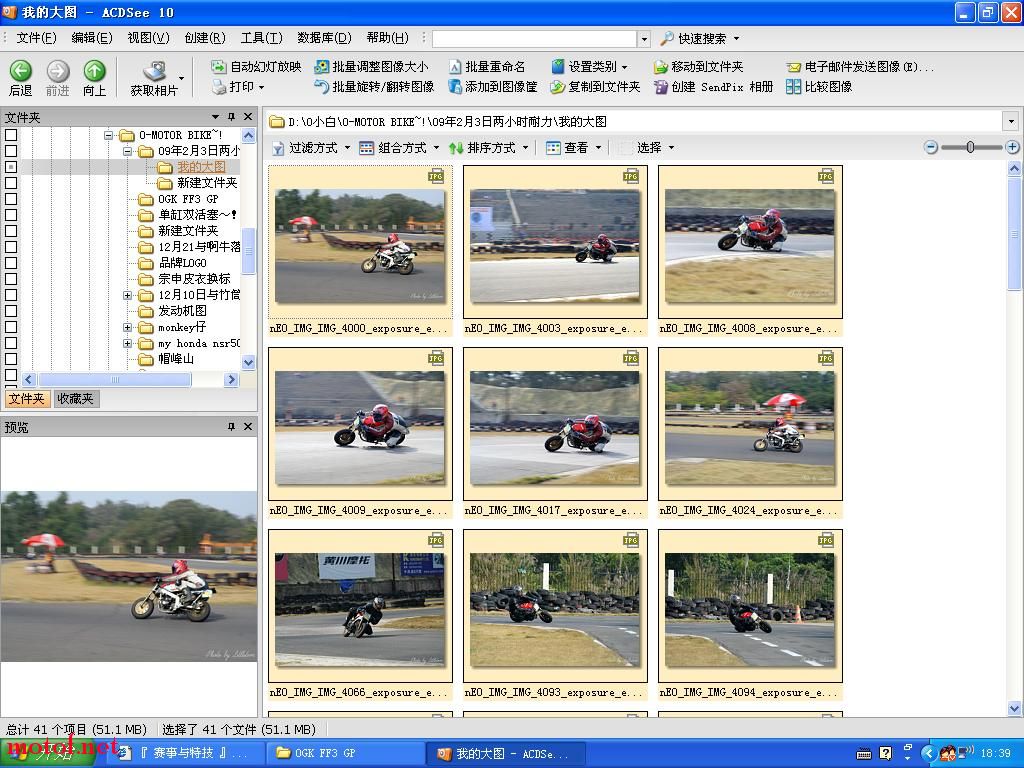Expand the my honda nsr50 tree node
The image size is (1024, 768).
[128, 344]
